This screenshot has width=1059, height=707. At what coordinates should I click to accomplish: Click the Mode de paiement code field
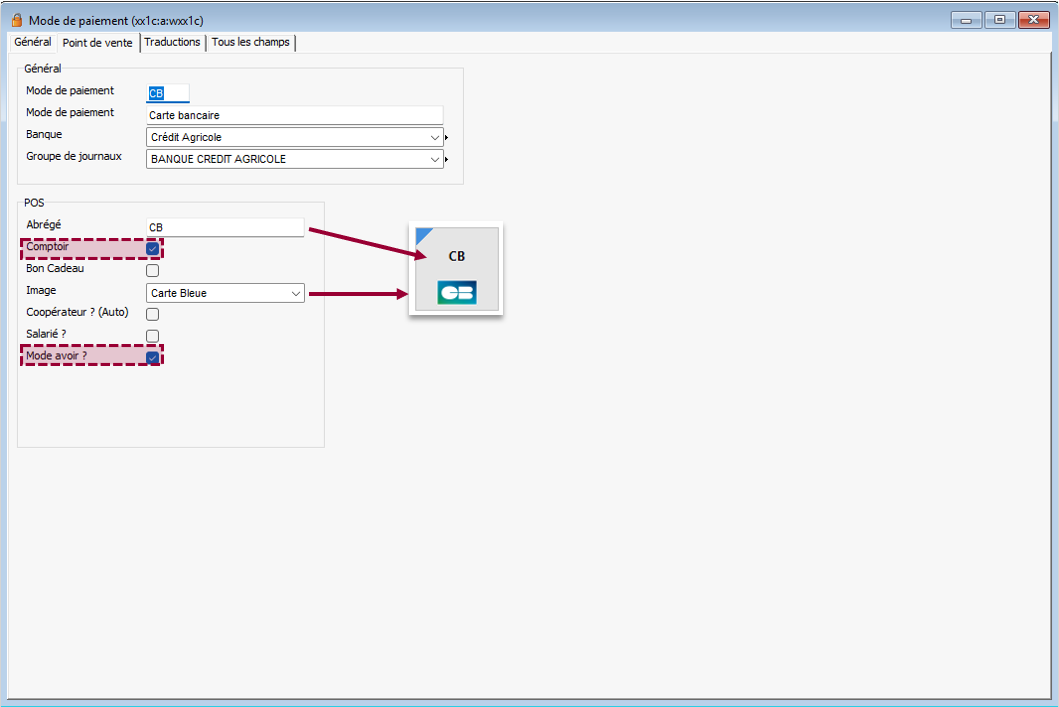[167, 93]
